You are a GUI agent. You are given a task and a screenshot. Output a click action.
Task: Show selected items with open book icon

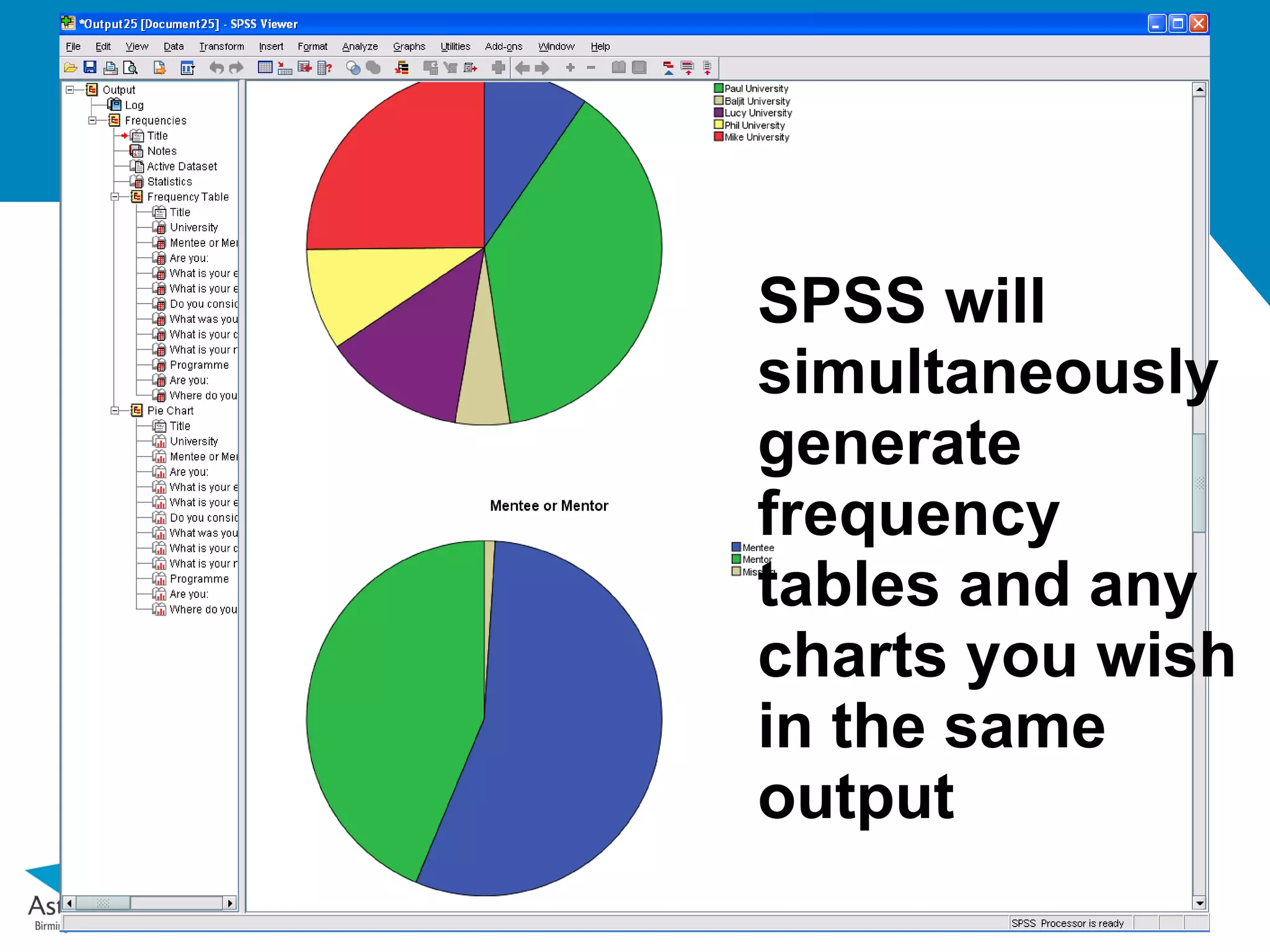[x=618, y=68]
